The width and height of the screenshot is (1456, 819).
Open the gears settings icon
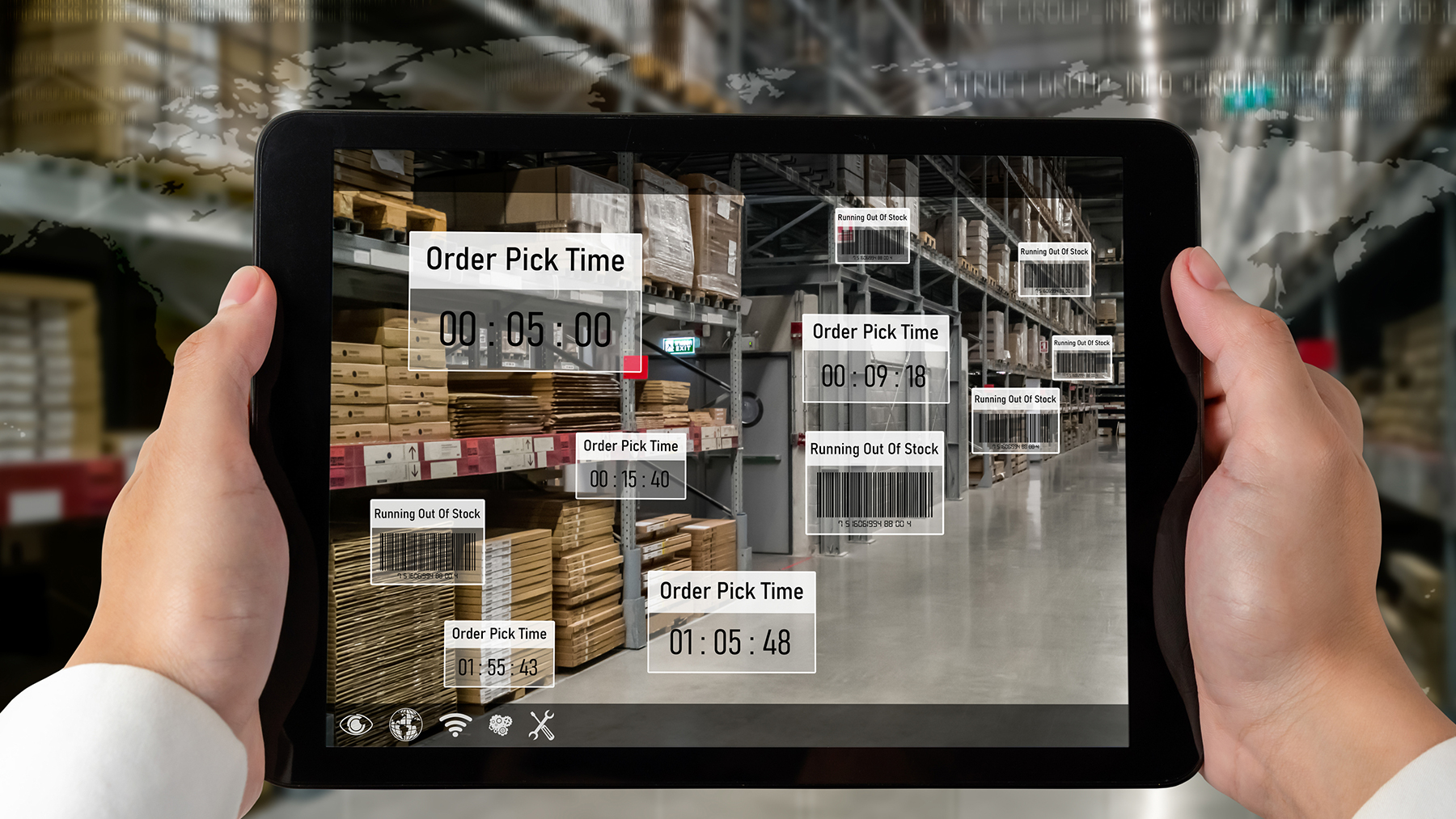click(x=500, y=724)
